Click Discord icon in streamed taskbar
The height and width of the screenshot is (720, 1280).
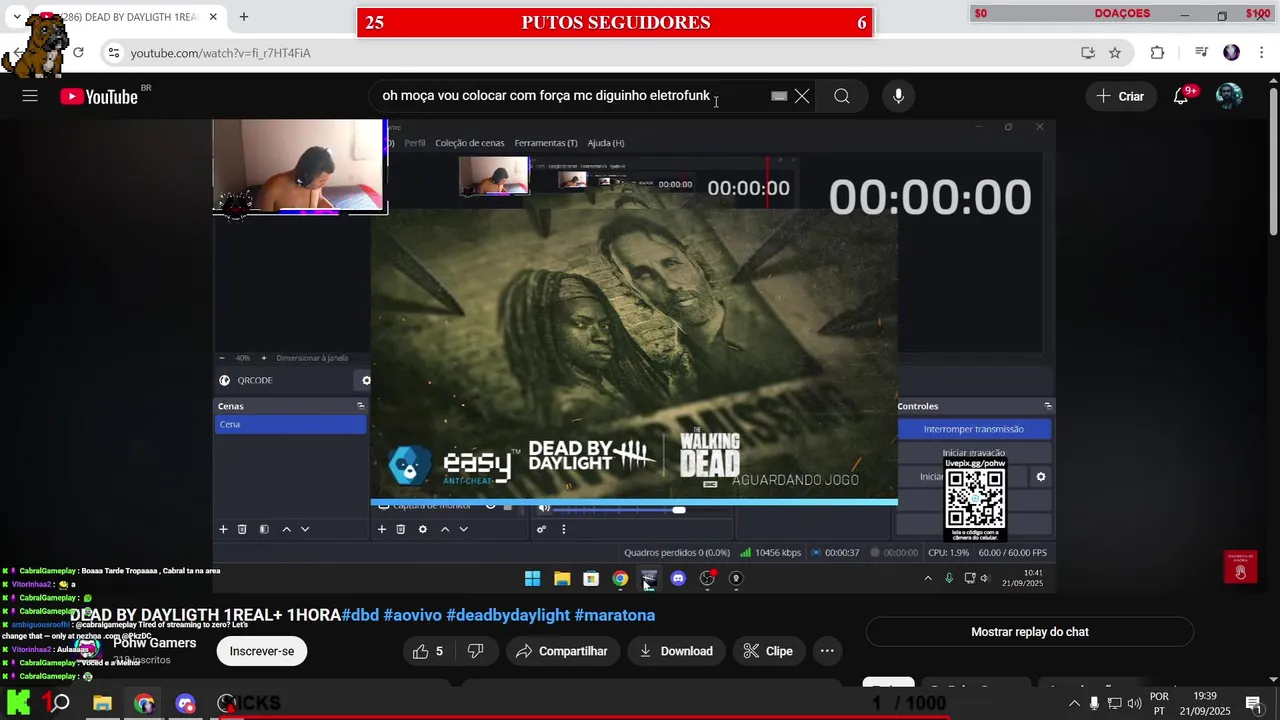pos(678,578)
